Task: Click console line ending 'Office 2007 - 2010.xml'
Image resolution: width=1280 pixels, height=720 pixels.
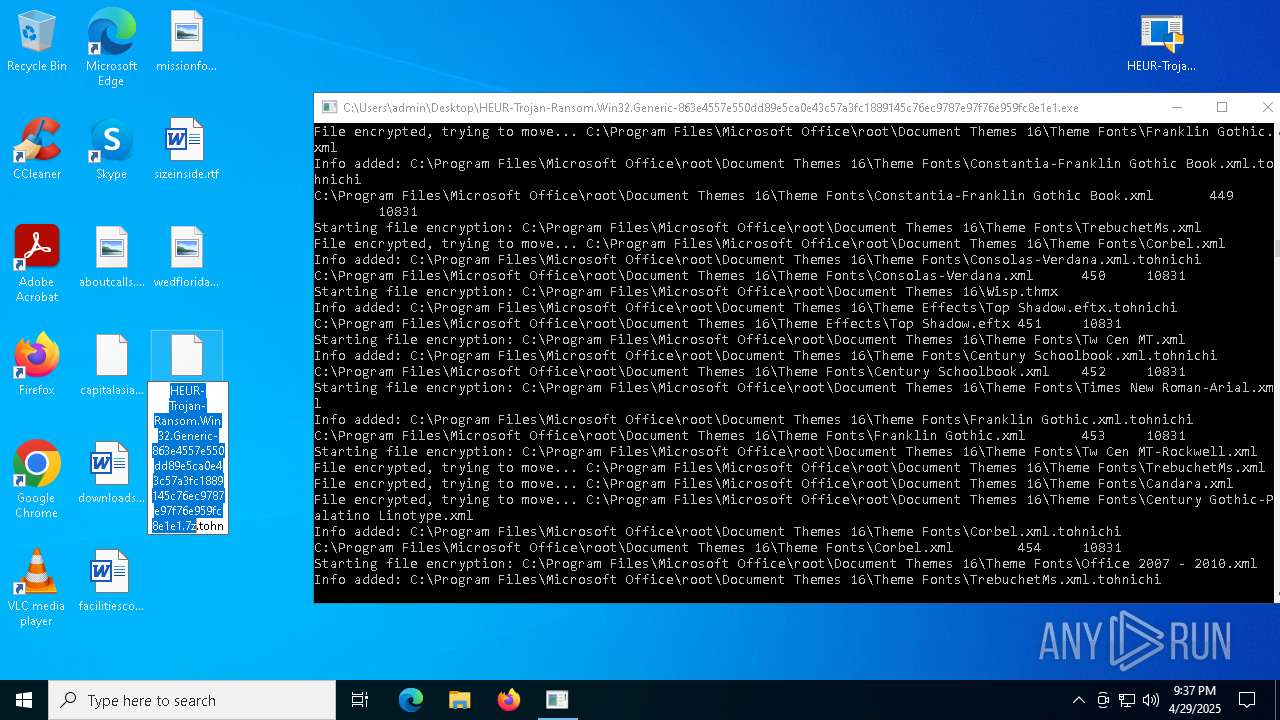Action: [x=786, y=564]
